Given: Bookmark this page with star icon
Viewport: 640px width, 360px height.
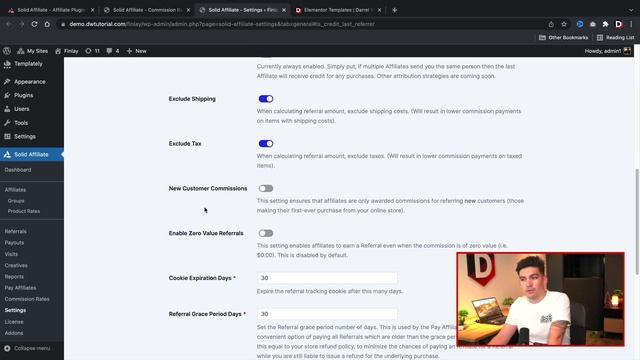Looking at the screenshot, I should pos(564,24).
